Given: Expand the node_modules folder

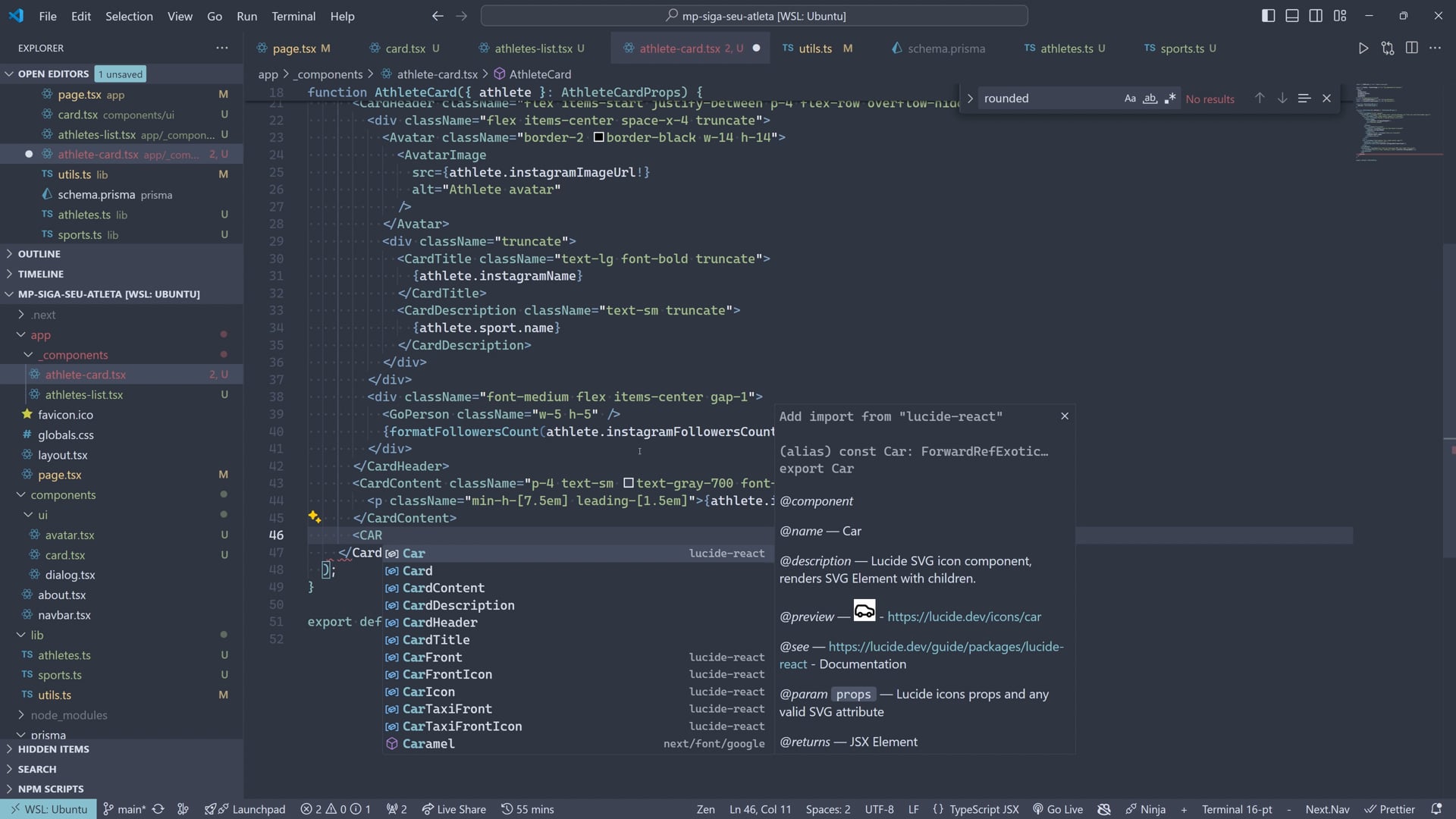Looking at the screenshot, I should point(69,715).
